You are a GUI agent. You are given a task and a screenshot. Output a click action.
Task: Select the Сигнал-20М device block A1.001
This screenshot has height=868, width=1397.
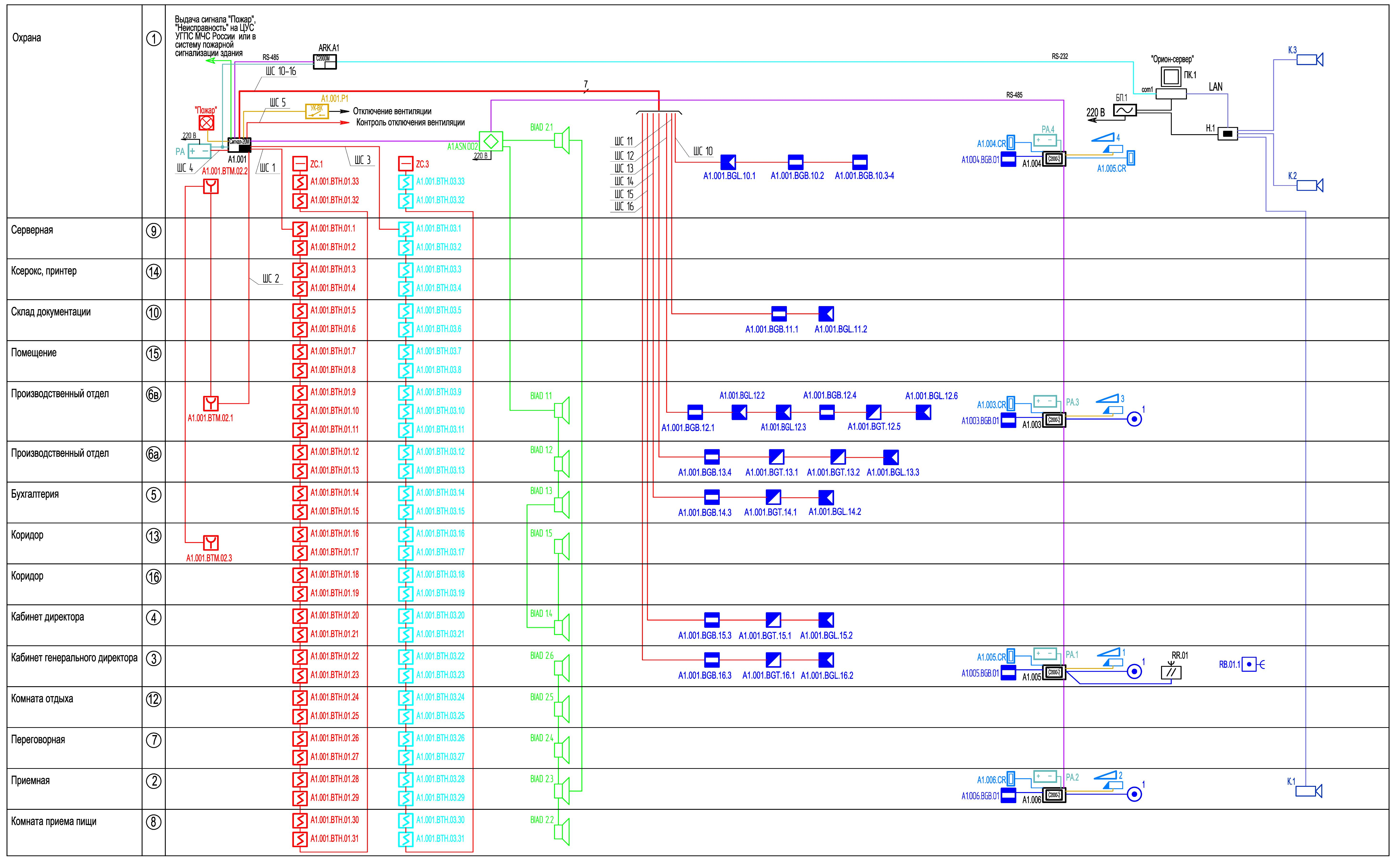point(239,145)
